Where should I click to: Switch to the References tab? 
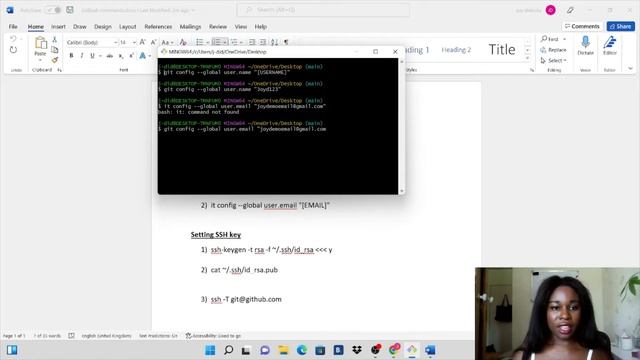[158, 27]
